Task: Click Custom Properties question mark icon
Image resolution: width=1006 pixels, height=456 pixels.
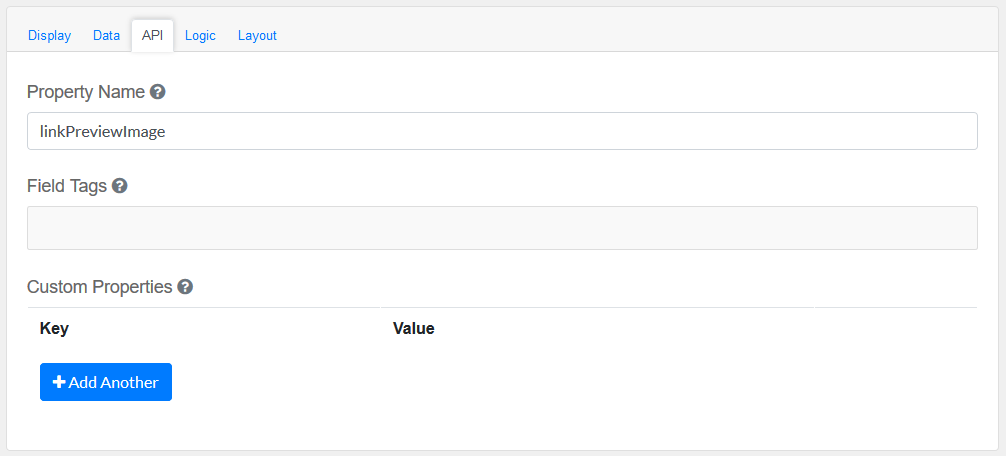Action: [x=185, y=287]
